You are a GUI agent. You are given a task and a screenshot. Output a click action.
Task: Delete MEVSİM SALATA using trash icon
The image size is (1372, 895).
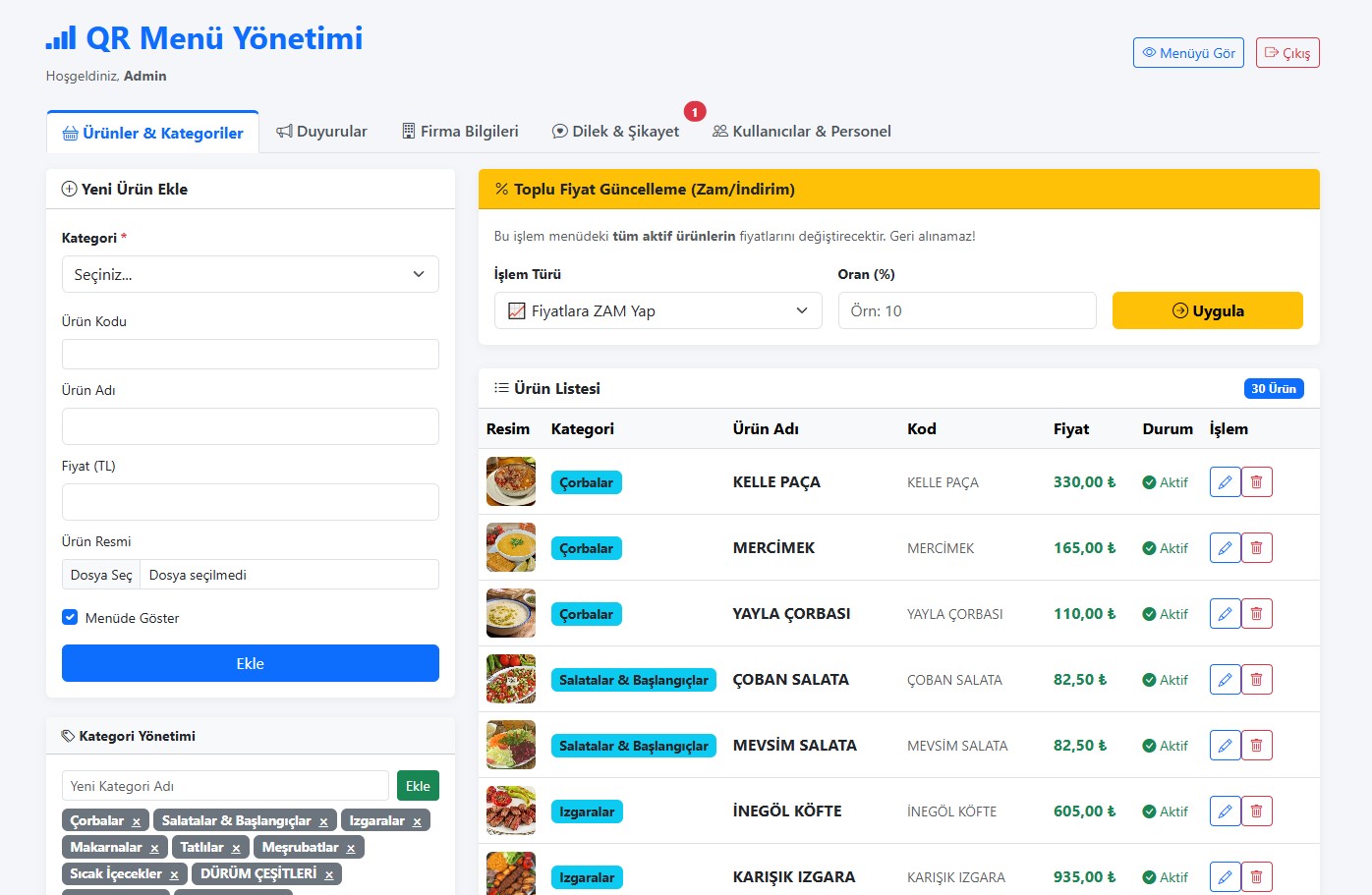(1256, 746)
